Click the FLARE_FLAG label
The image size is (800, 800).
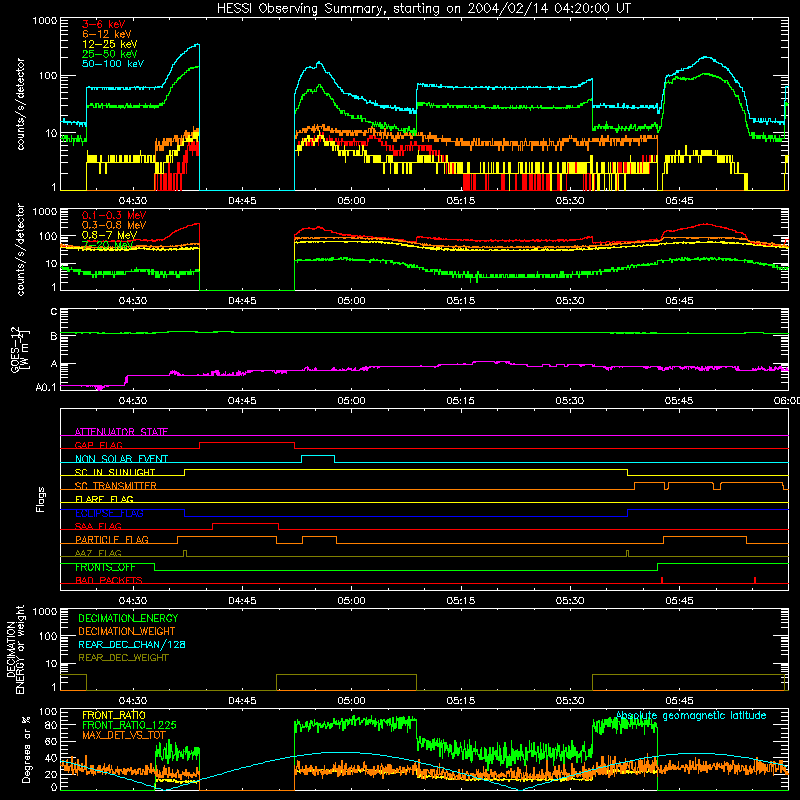pyautogui.click(x=104, y=499)
